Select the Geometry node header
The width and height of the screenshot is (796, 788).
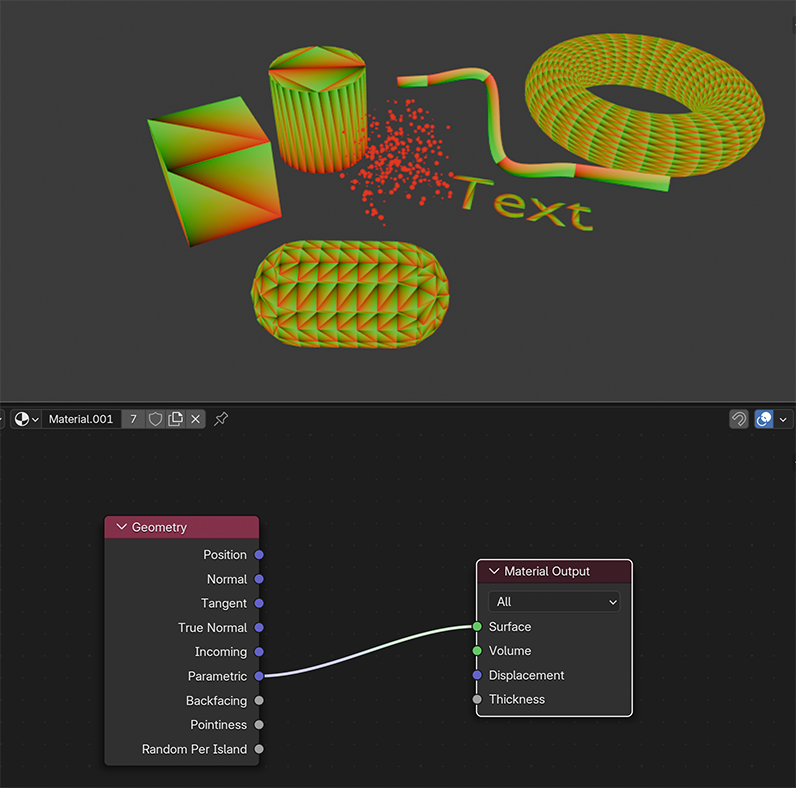pos(182,527)
